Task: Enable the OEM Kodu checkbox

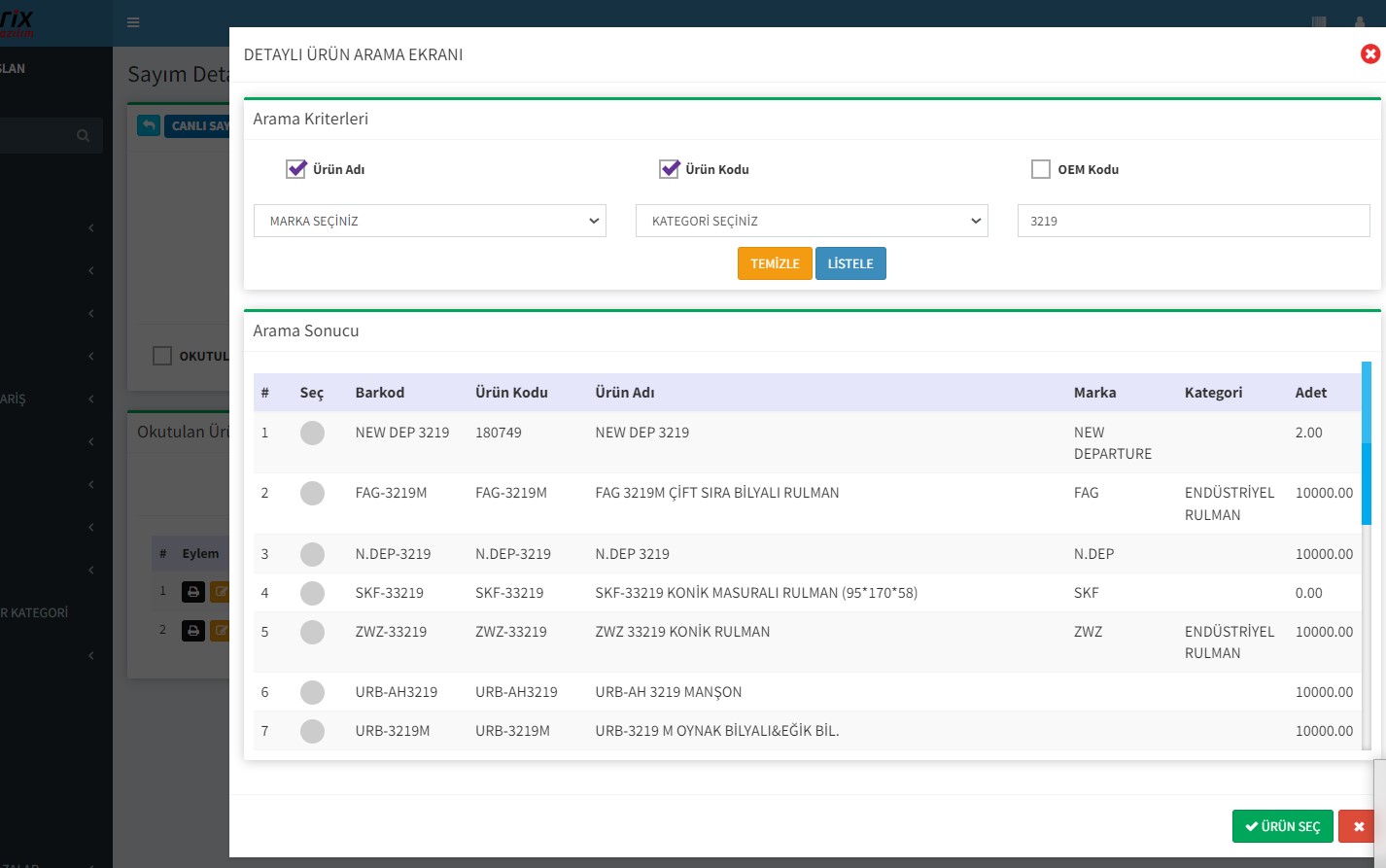Action: click(x=1041, y=169)
